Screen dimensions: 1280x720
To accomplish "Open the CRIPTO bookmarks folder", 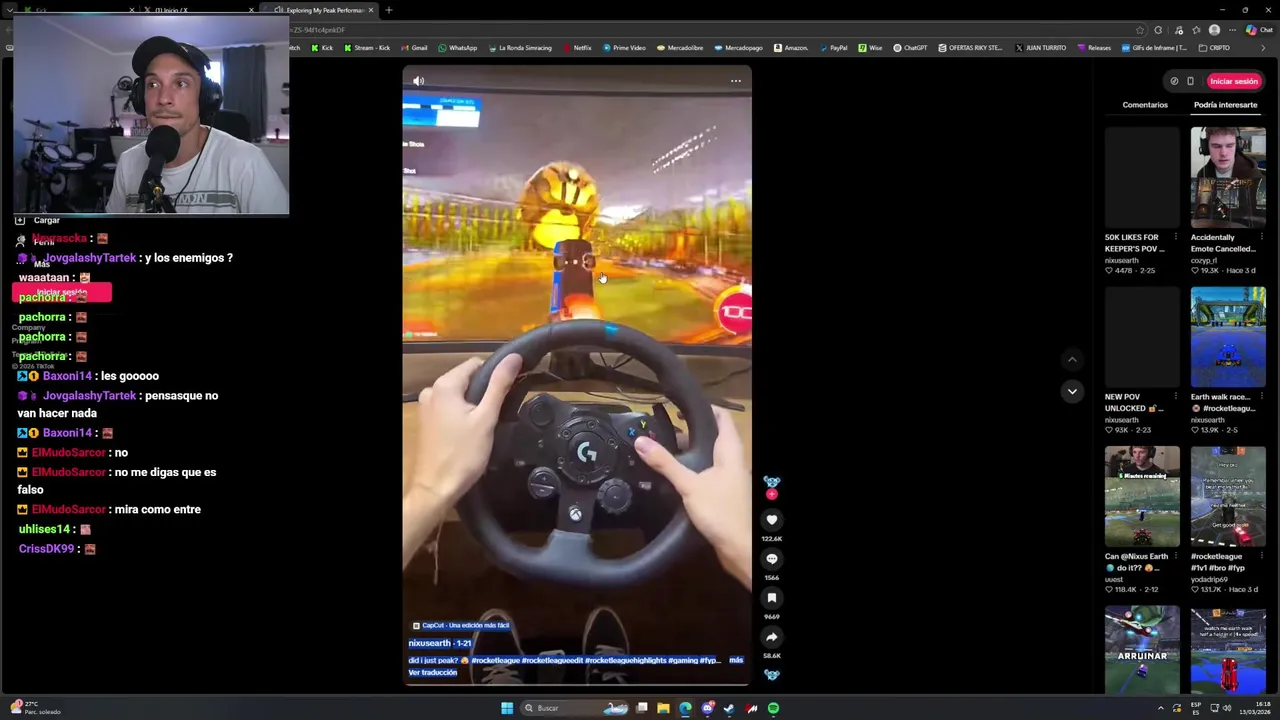I will [1215, 48].
